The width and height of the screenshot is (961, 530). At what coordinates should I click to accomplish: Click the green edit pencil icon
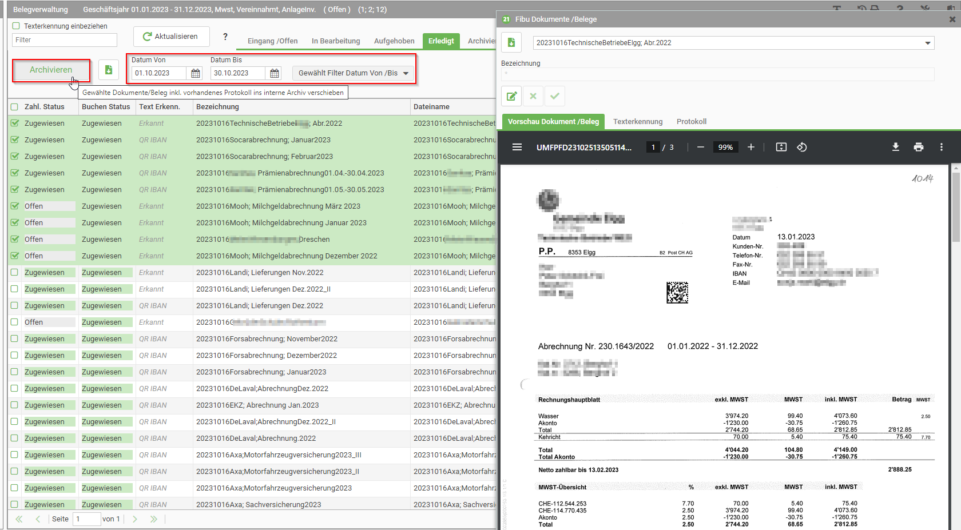coord(512,96)
